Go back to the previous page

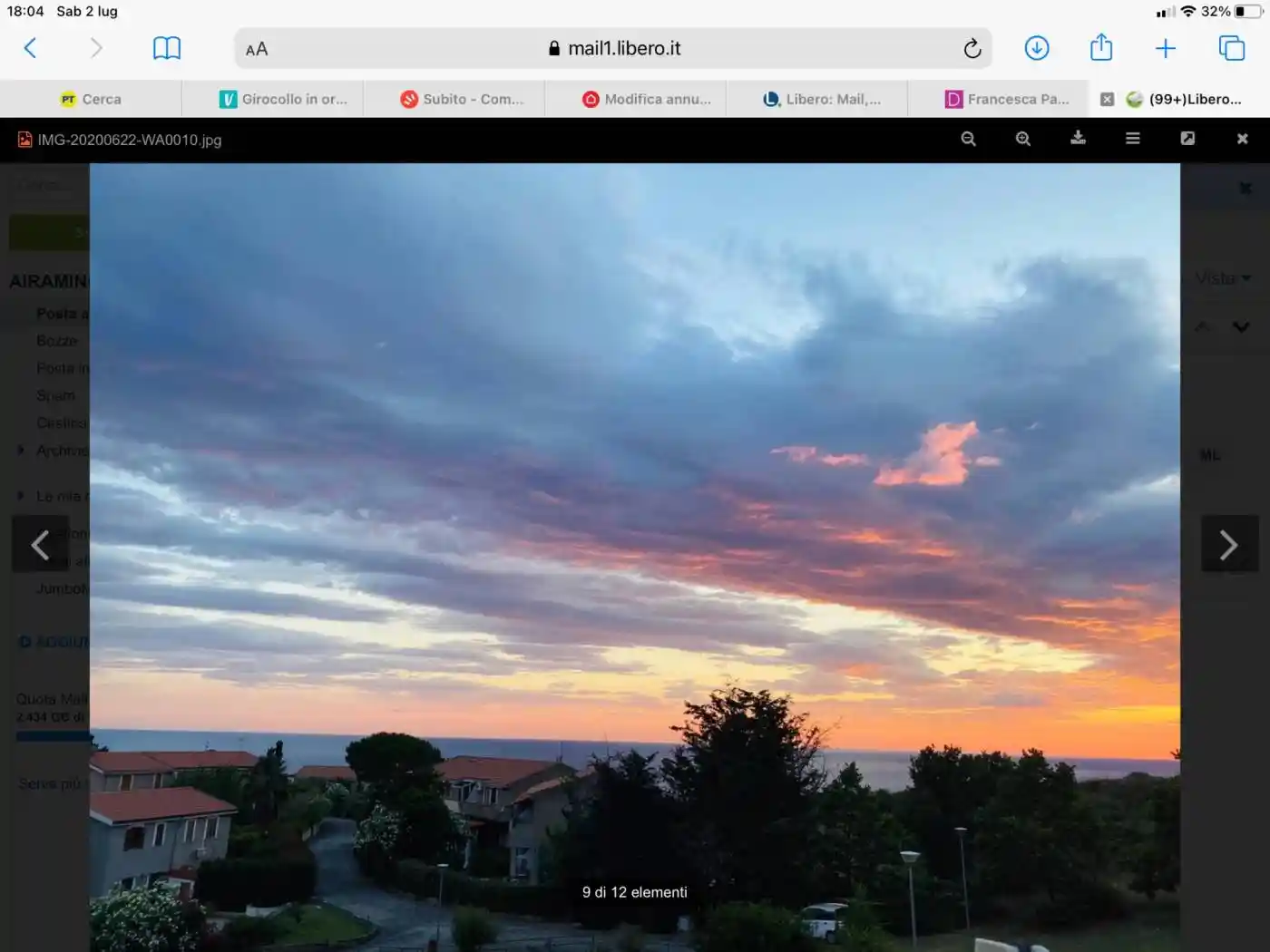point(31,48)
